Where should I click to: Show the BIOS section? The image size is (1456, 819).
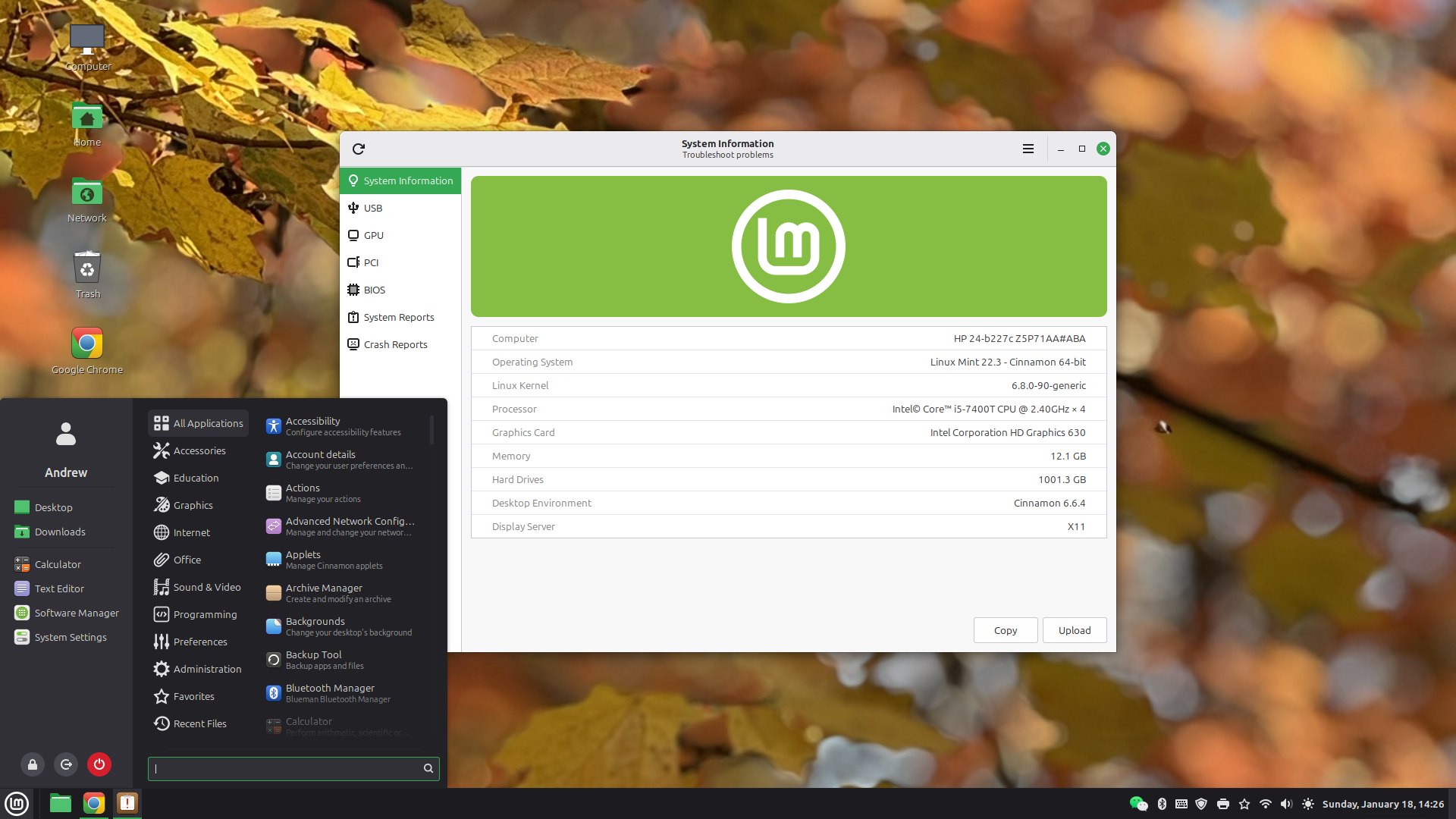tap(400, 290)
